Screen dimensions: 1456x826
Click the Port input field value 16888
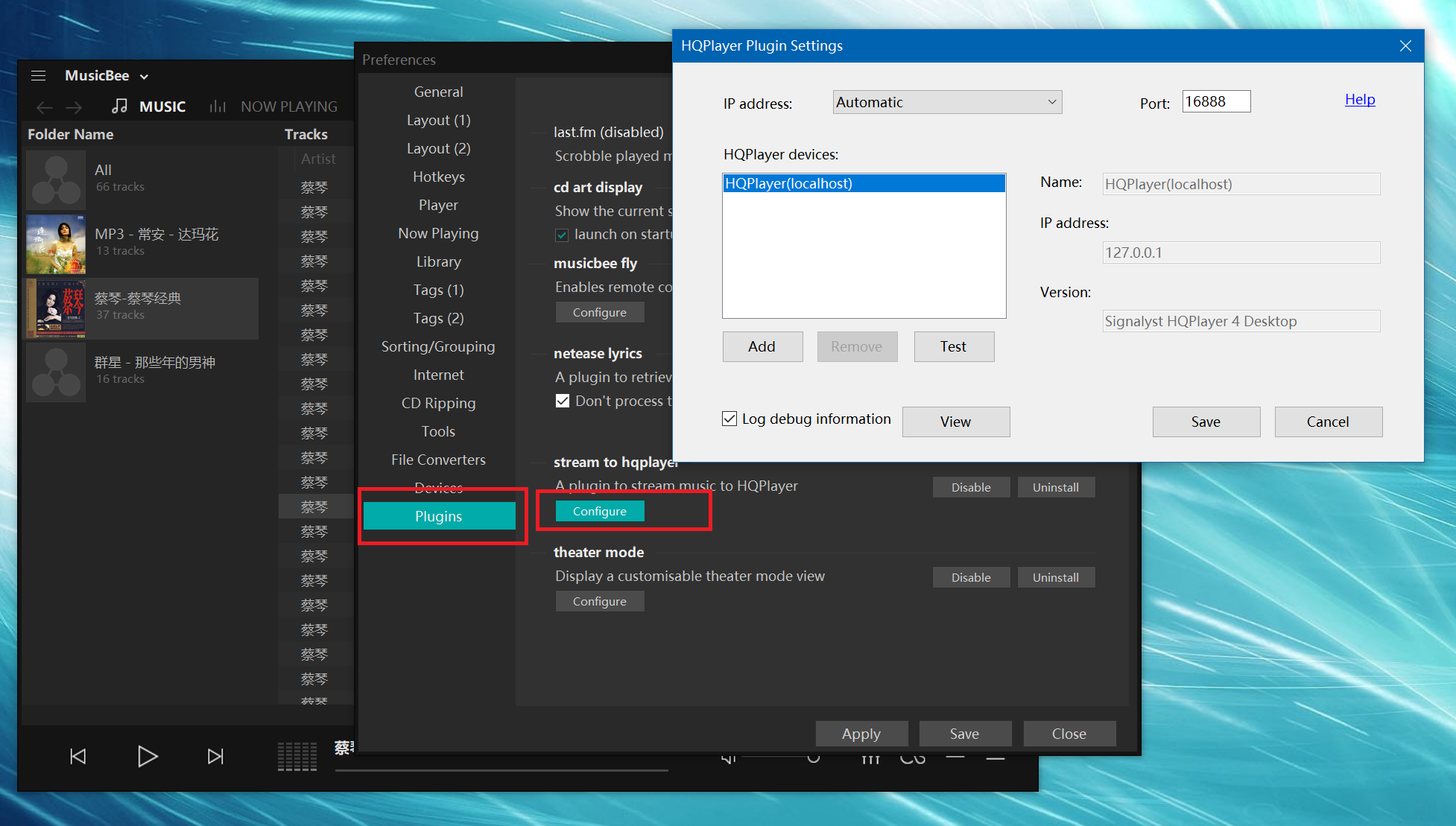point(1214,101)
